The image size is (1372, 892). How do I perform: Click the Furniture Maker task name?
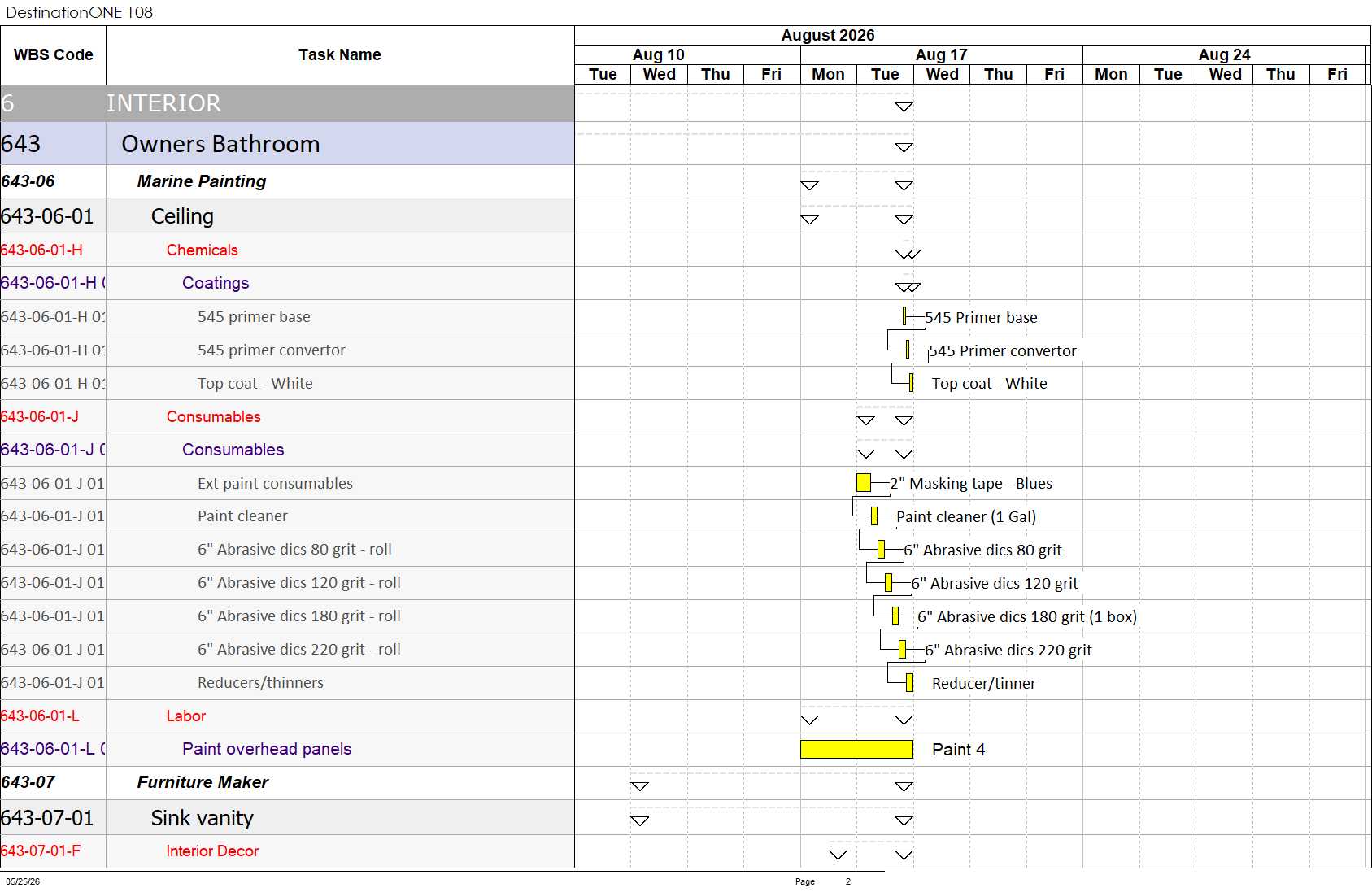(203, 782)
